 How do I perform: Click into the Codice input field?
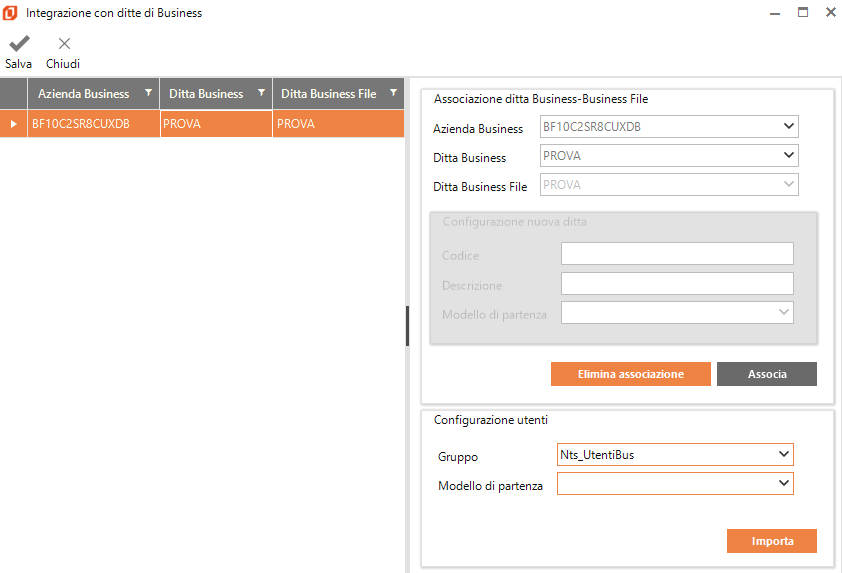point(677,253)
